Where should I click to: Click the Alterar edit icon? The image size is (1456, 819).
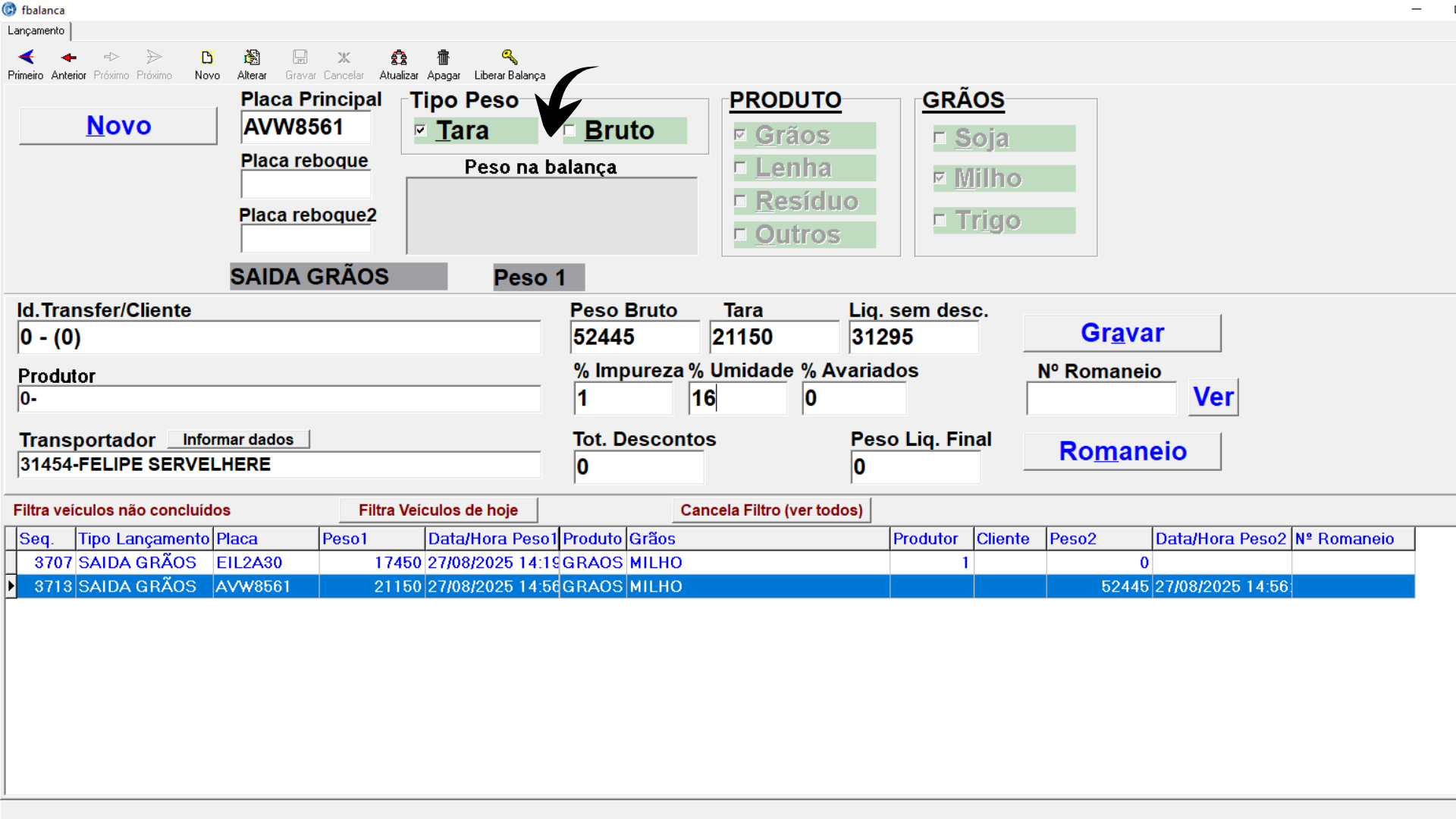pos(252,58)
